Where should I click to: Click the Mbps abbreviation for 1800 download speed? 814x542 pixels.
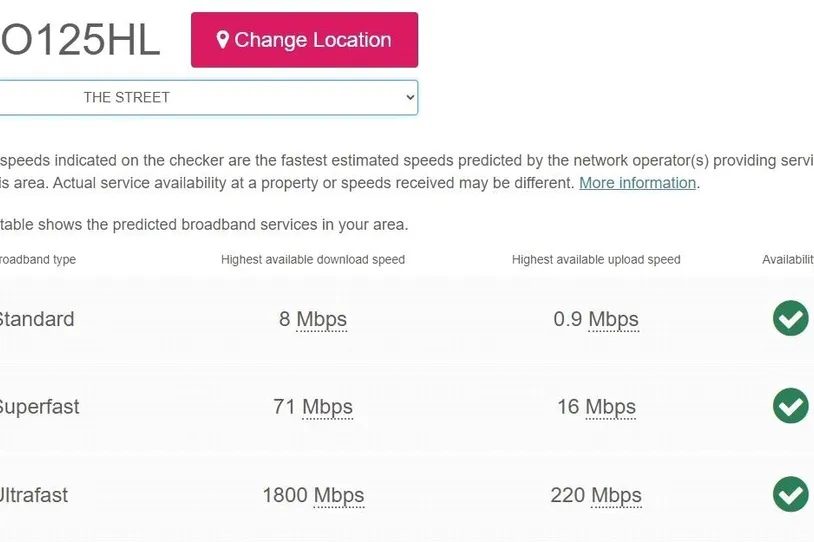pyautogui.click(x=339, y=496)
